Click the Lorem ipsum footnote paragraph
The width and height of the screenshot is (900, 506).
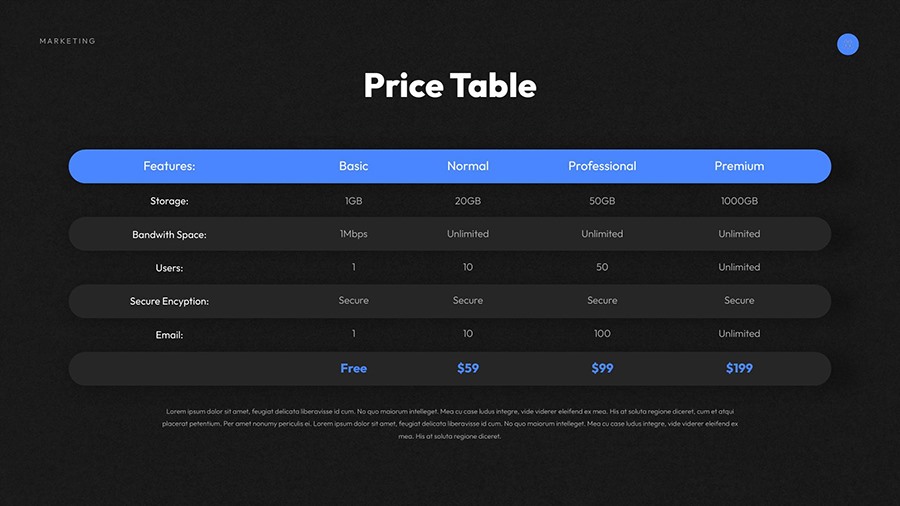pos(450,423)
